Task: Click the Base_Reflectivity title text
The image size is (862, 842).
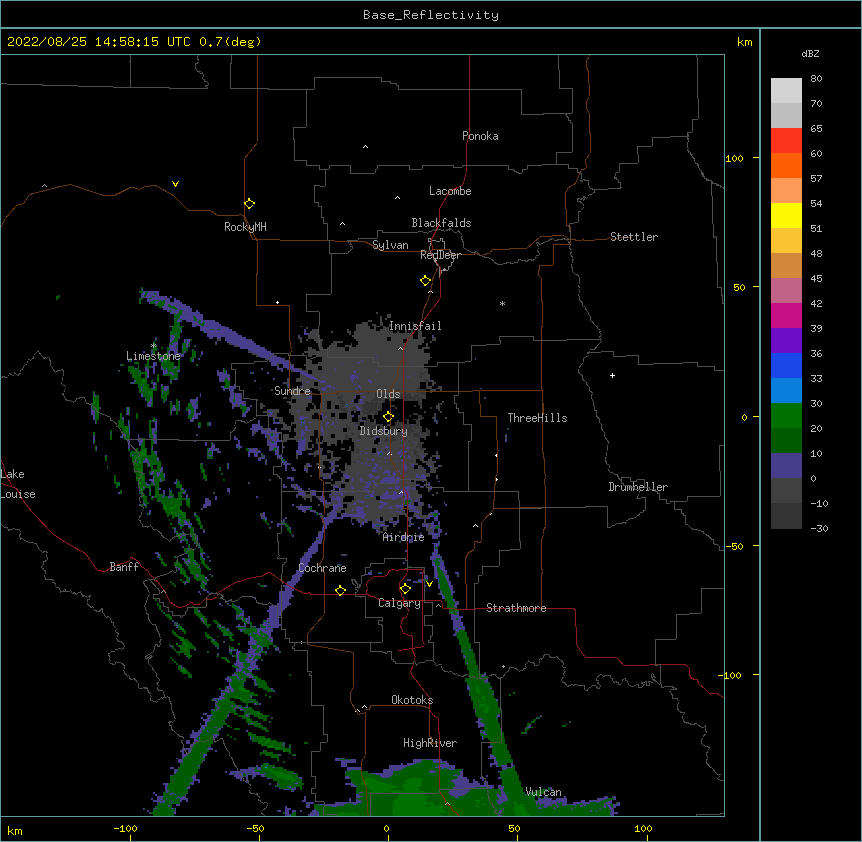Action: 431,15
